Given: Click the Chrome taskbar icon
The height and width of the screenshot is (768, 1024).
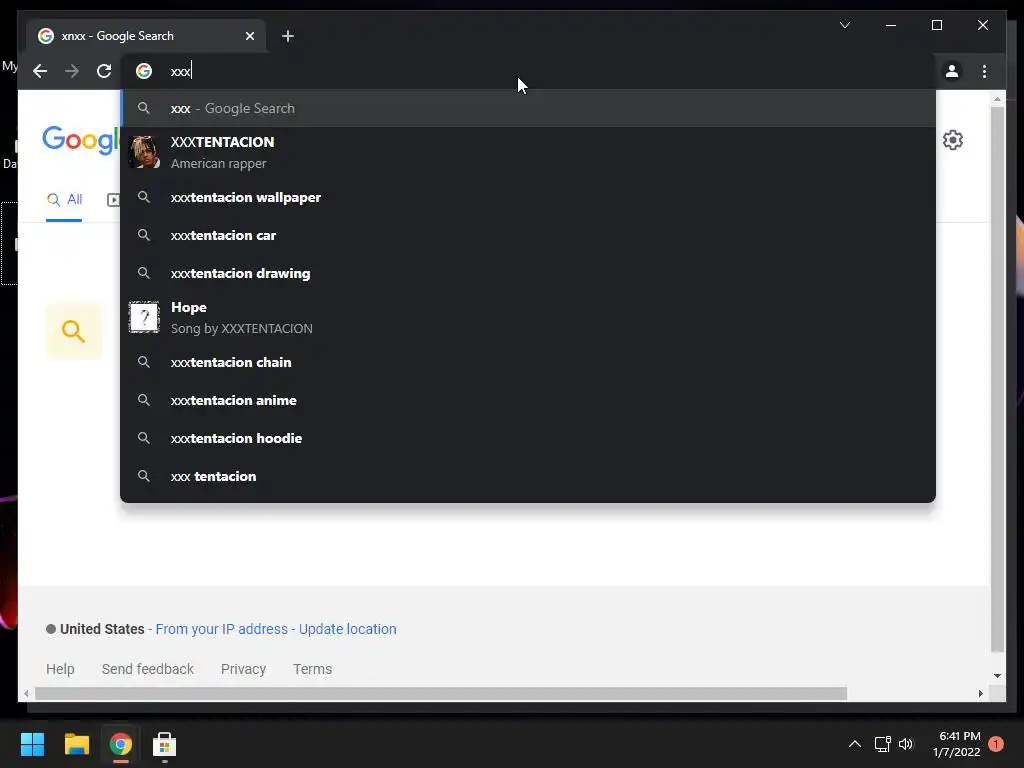Looking at the screenshot, I should click(121, 744).
